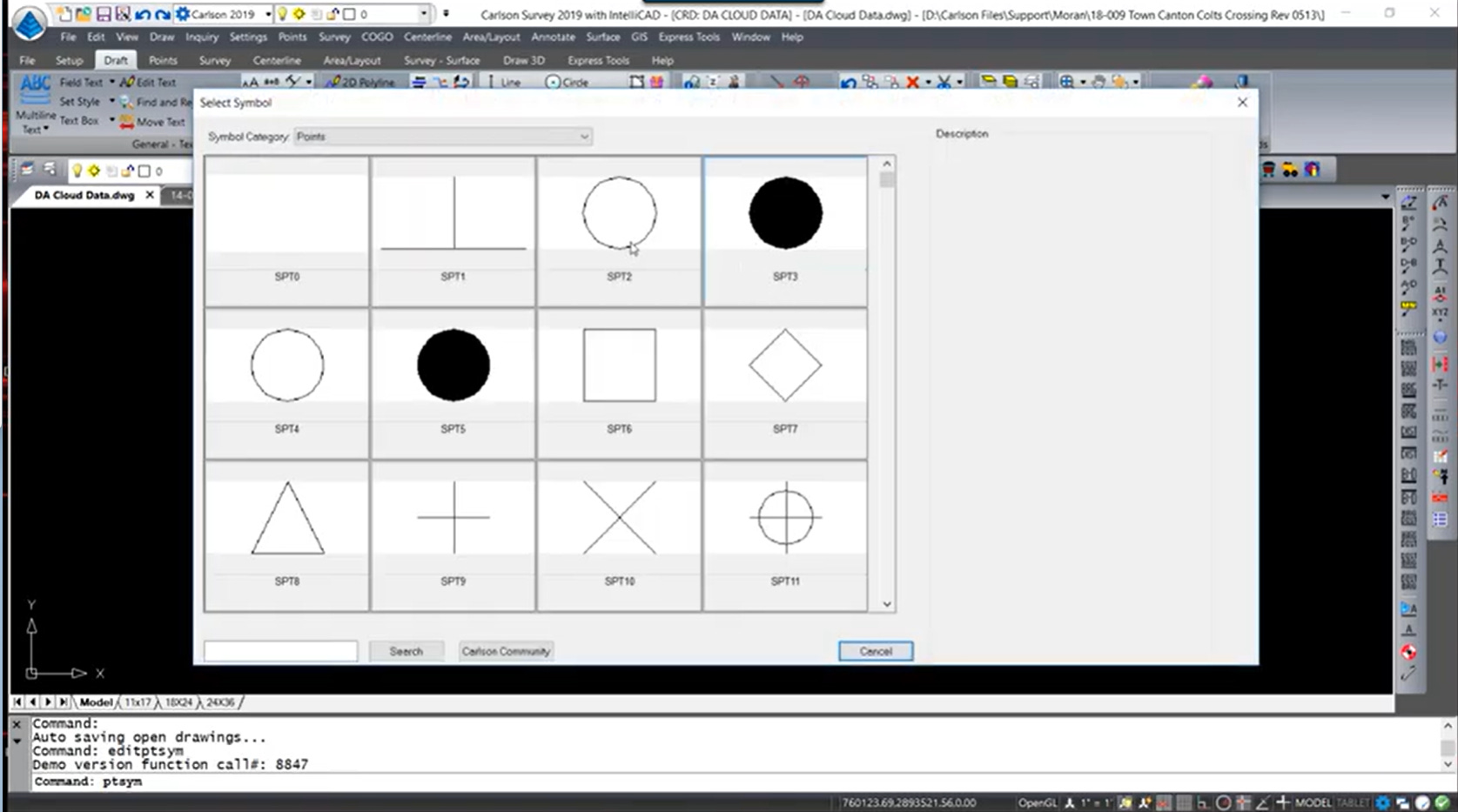1458x812 pixels.
Task: Close the command line panel
Action: (17, 724)
